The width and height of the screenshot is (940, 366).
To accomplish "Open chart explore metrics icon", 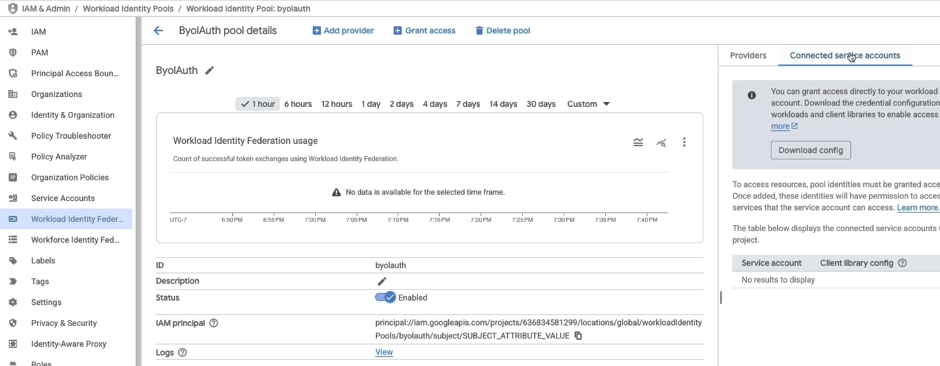I will [x=661, y=143].
